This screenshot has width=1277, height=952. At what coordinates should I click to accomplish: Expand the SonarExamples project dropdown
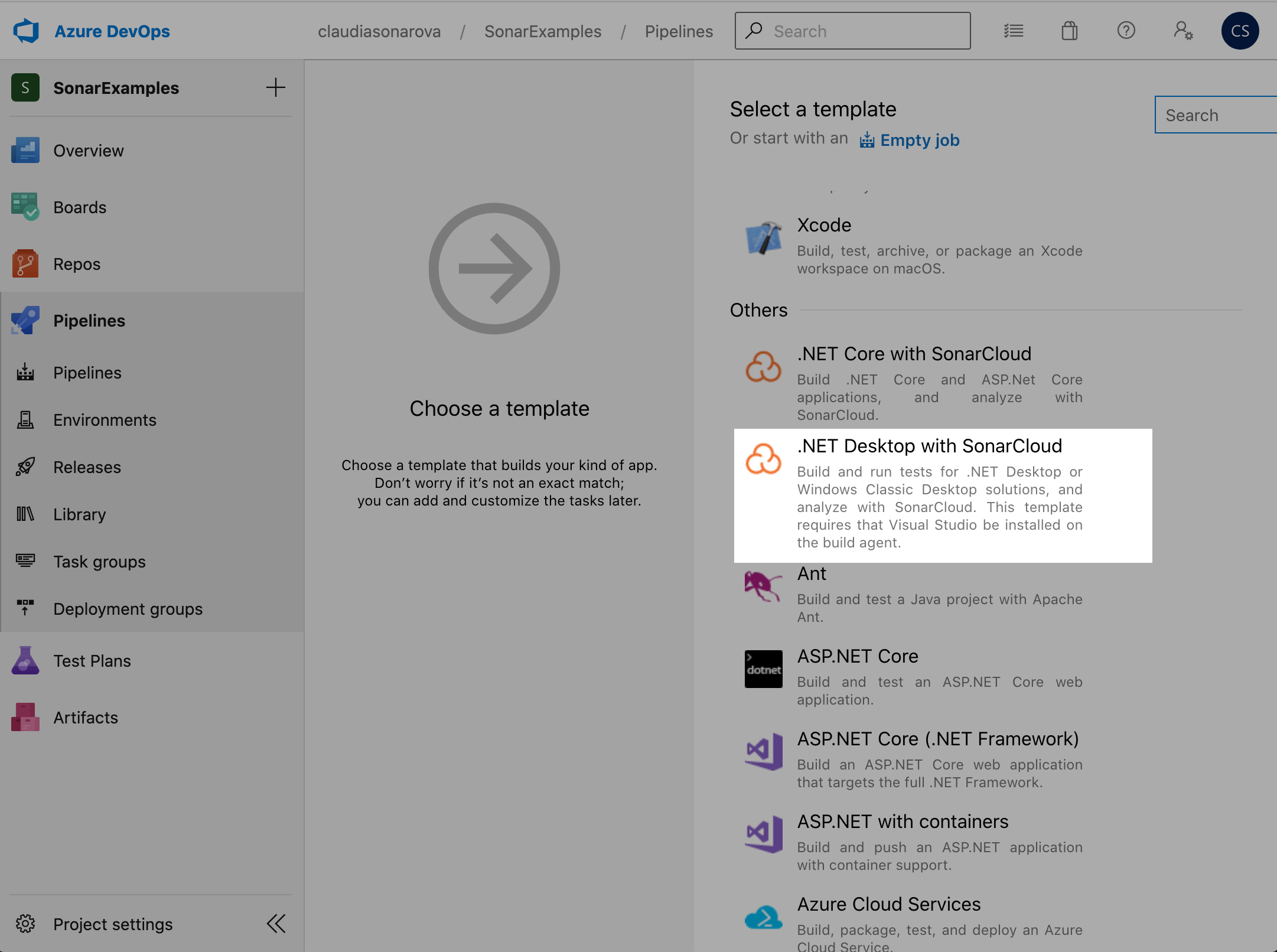115,87
